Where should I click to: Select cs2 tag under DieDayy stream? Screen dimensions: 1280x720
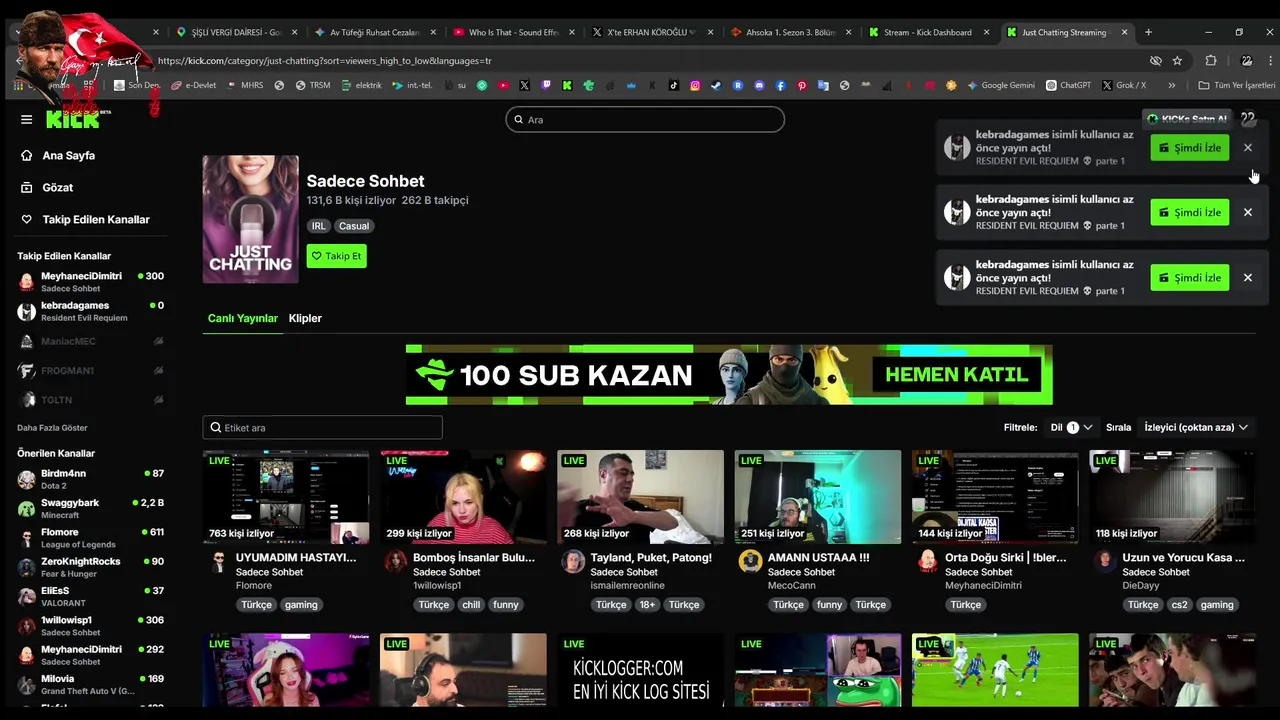click(1179, 605)
